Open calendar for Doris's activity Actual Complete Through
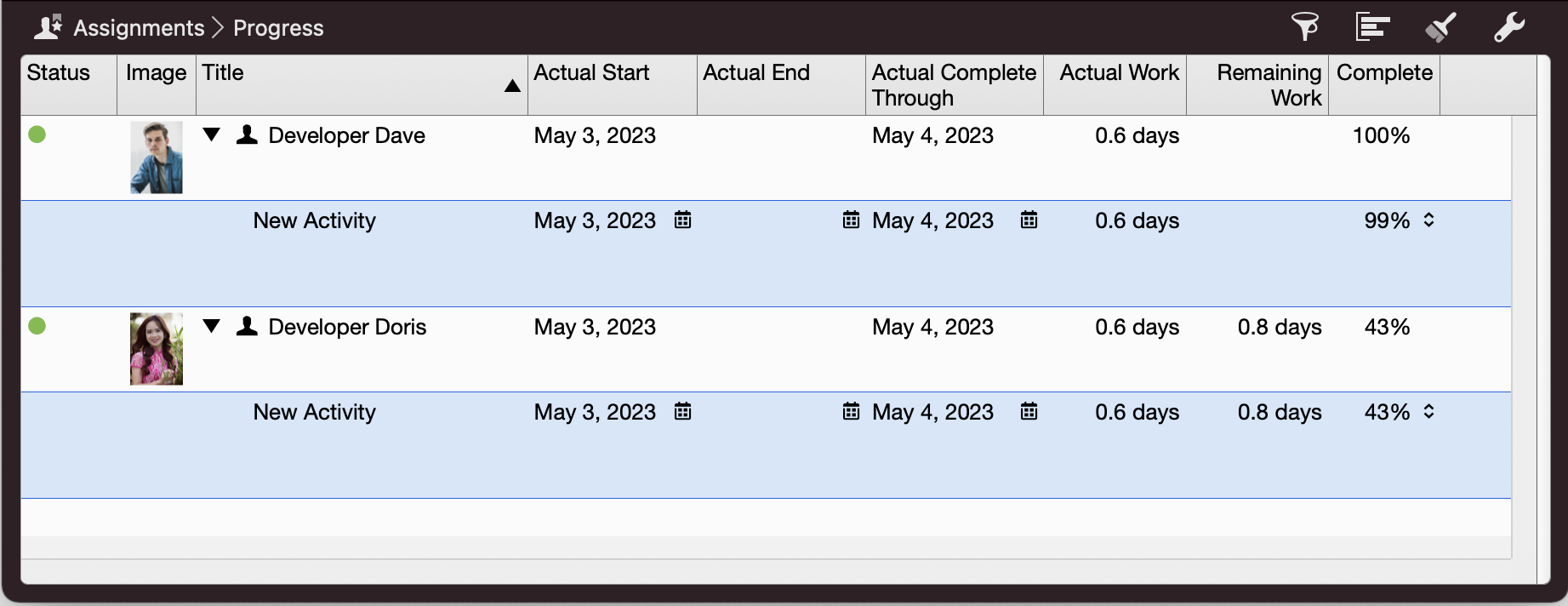The width and height of the screenshot is (1568, 606). point(1029,412)
